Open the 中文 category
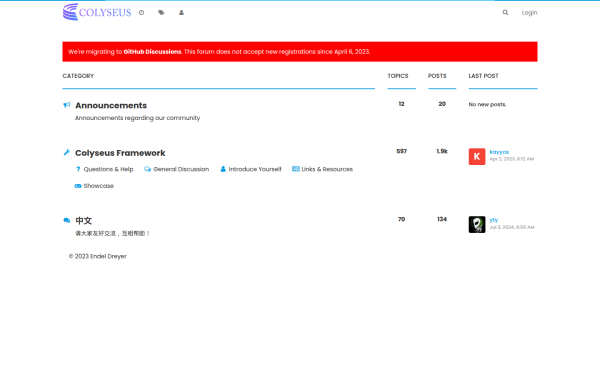This screenshot has height=375, width=600. pyautogui.click(x=83, y=221)
